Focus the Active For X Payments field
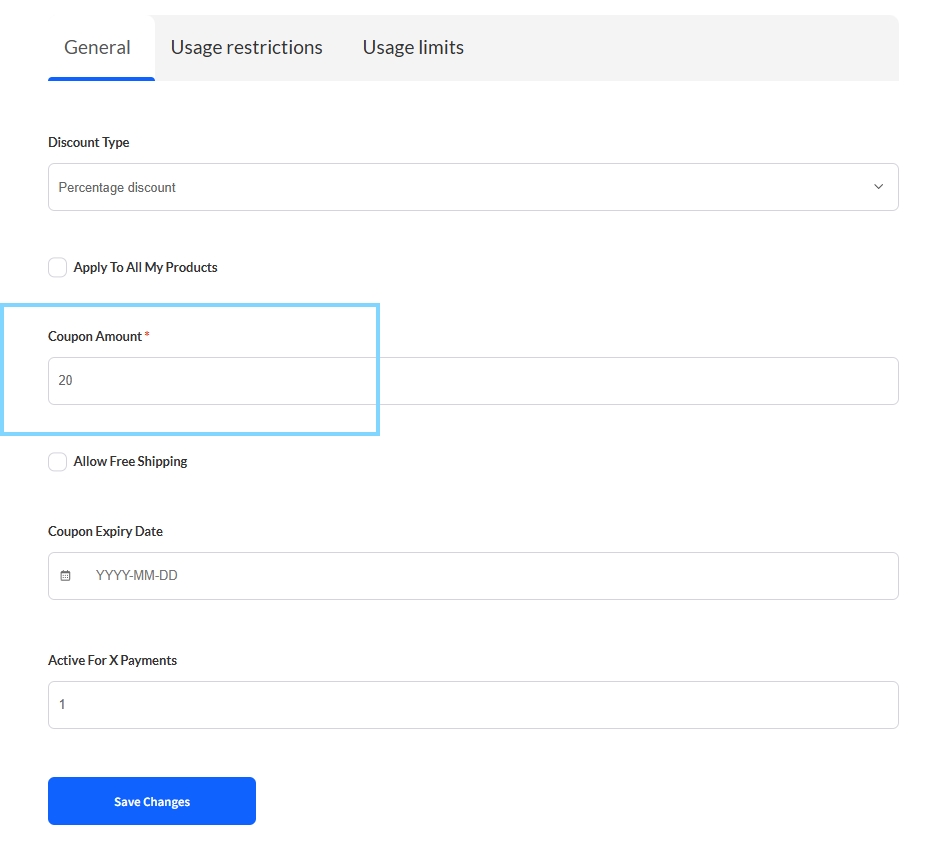Image resolution: width=951 pixels, height=859 pixels. click(472, 705)
